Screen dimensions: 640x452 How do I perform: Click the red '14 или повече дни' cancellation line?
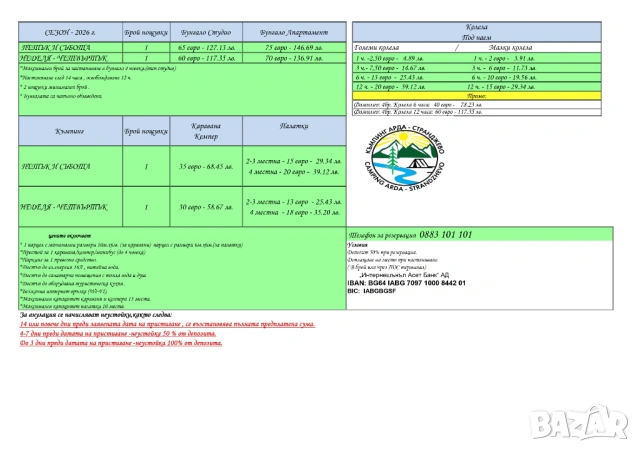point(167,324)
